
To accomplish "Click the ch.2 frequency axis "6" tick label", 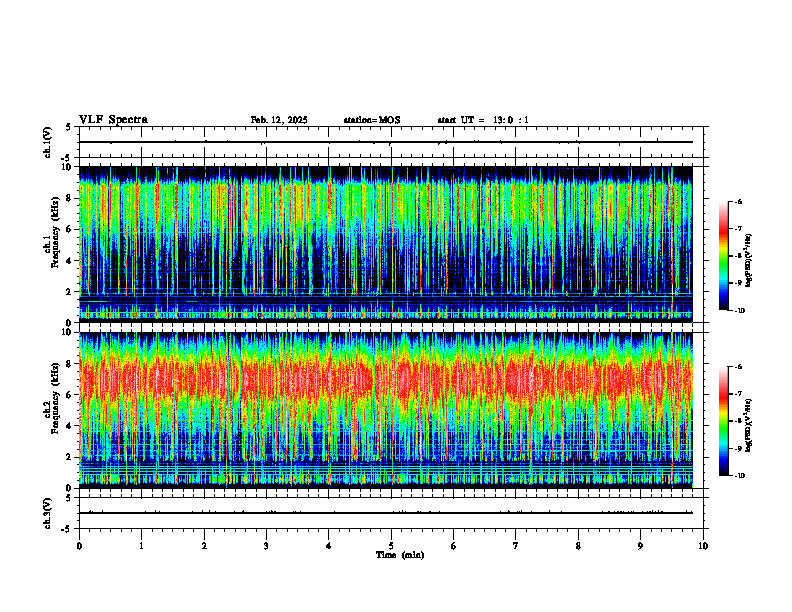I will 70,395.
